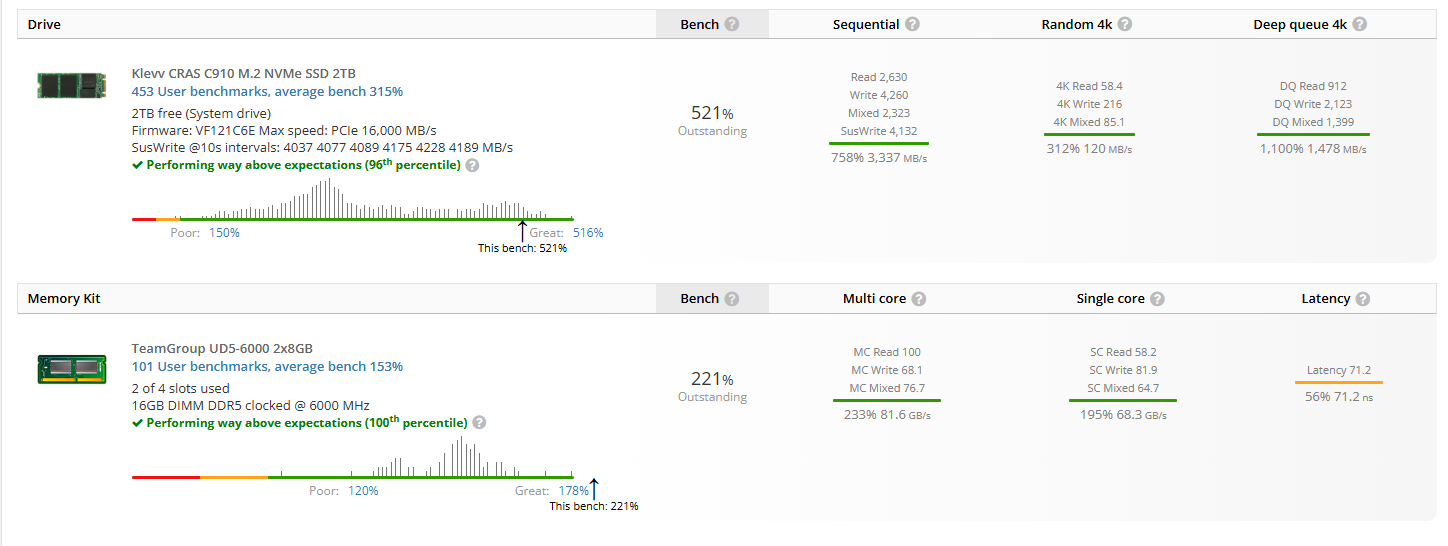The image size is (1448, 546).
Task: Click the Memory Kit Bench header tab
Action: (711, 299)
